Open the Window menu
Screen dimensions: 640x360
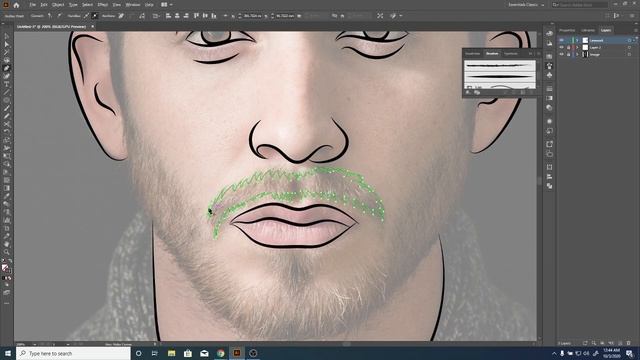[133, 5]
